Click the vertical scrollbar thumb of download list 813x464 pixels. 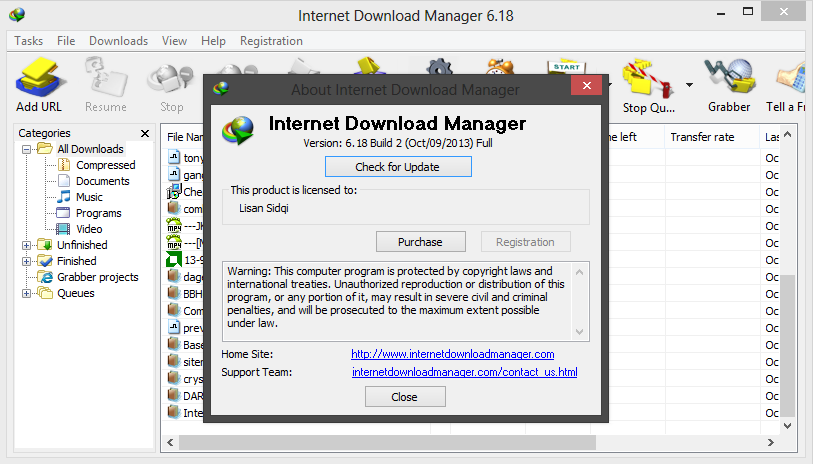click(x=788, y=346)
